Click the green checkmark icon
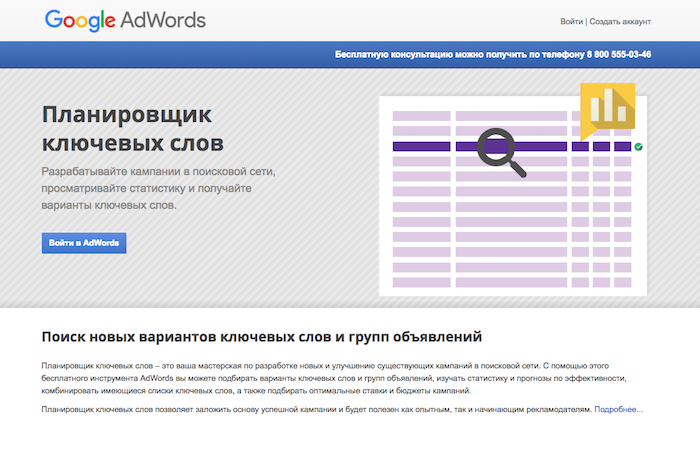The height and width of the screenshot is (472, 700). (x=638, y=146)
